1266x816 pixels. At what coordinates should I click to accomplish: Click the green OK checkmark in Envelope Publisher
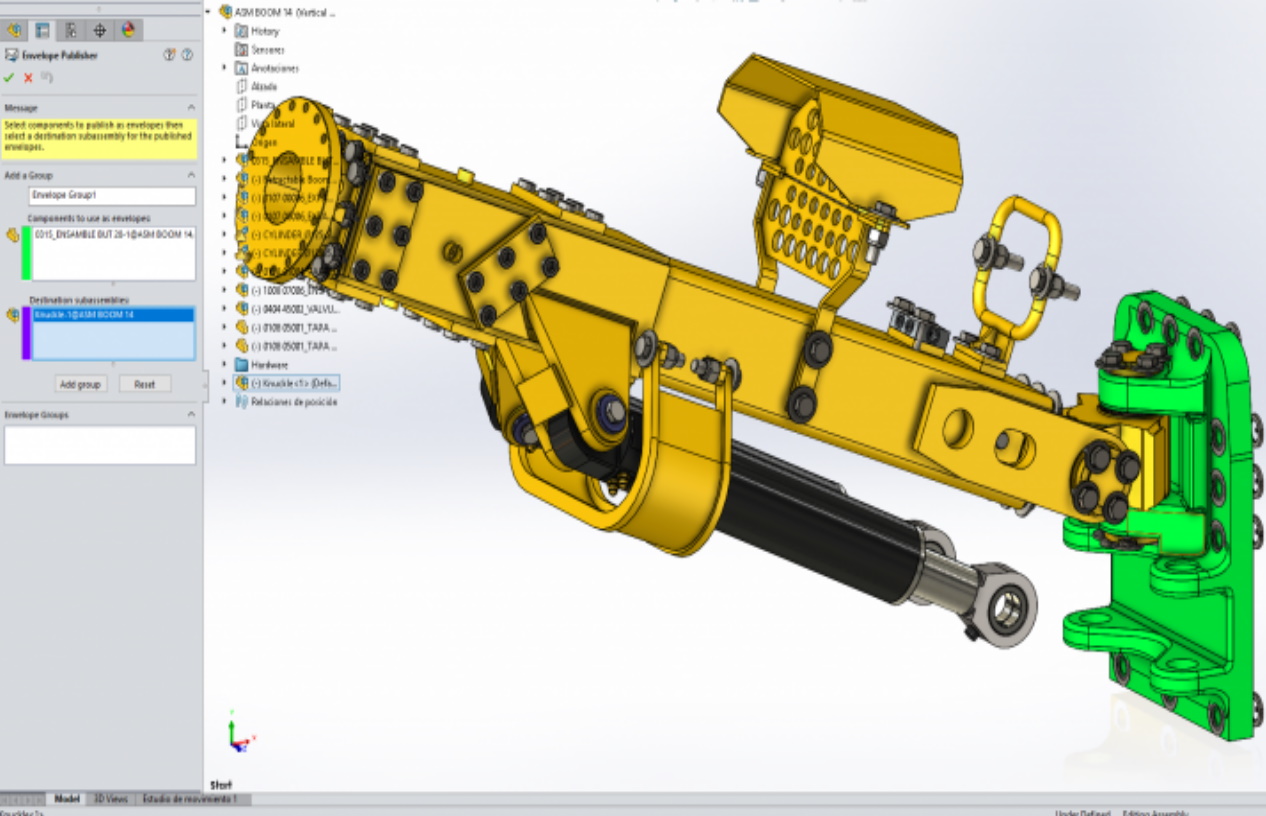pyautogui.click(x=9, y=78)
